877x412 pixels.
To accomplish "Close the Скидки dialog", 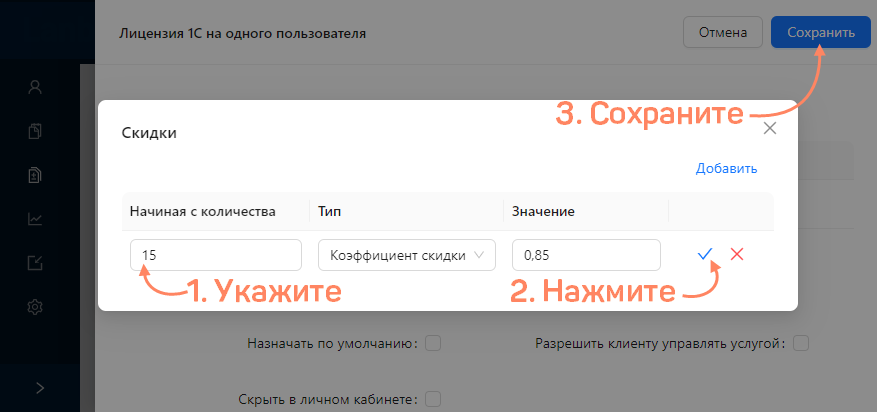I will 770,129.
